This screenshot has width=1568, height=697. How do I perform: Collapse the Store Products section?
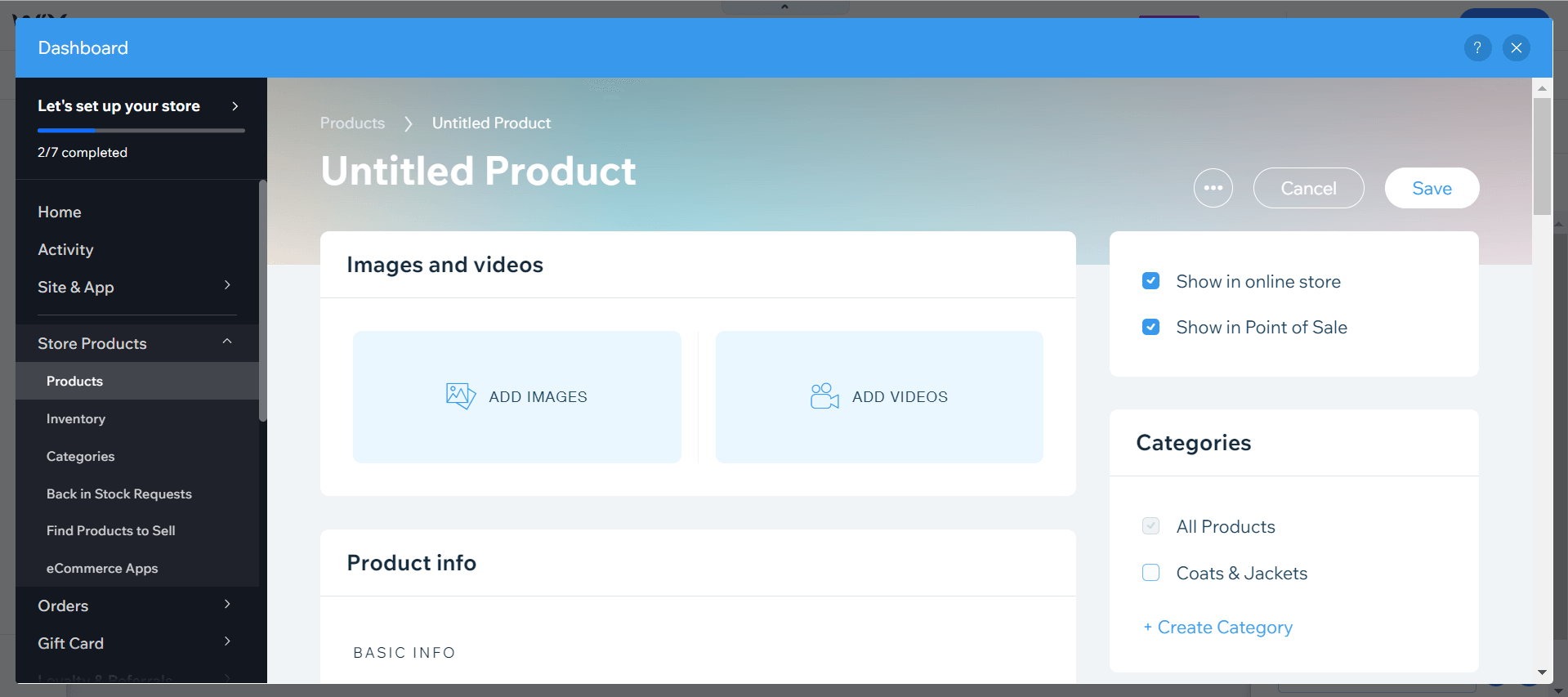click(x=227, y=342)
